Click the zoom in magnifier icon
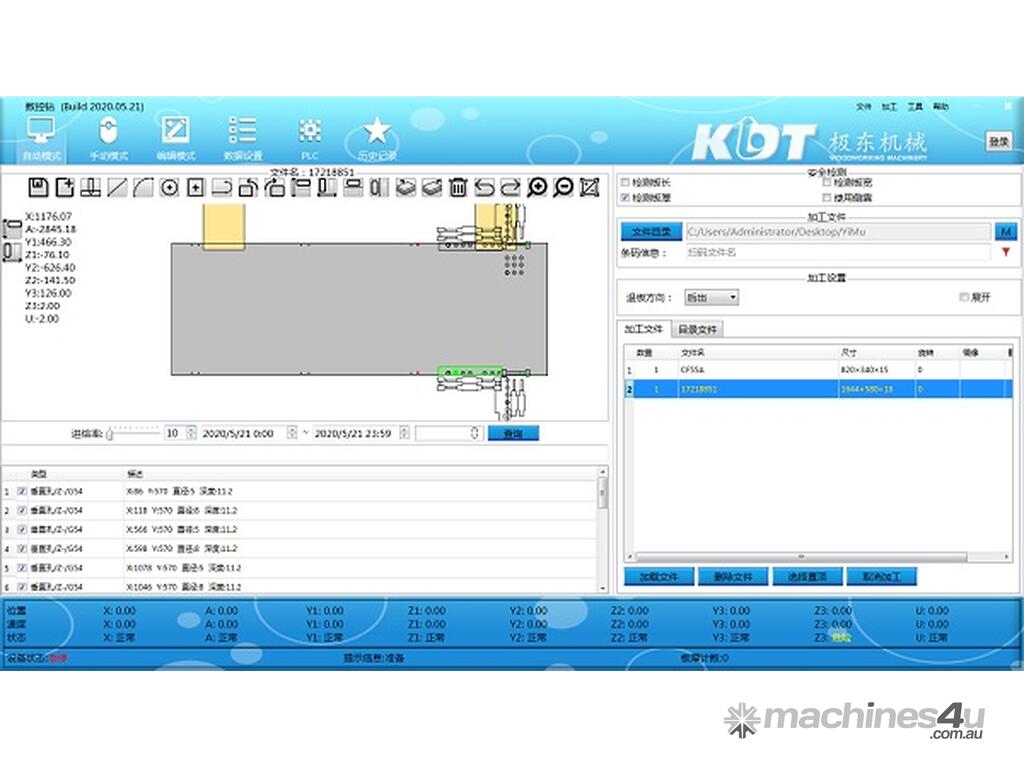This screenshot has width=1024, height=768. (537, 187)
